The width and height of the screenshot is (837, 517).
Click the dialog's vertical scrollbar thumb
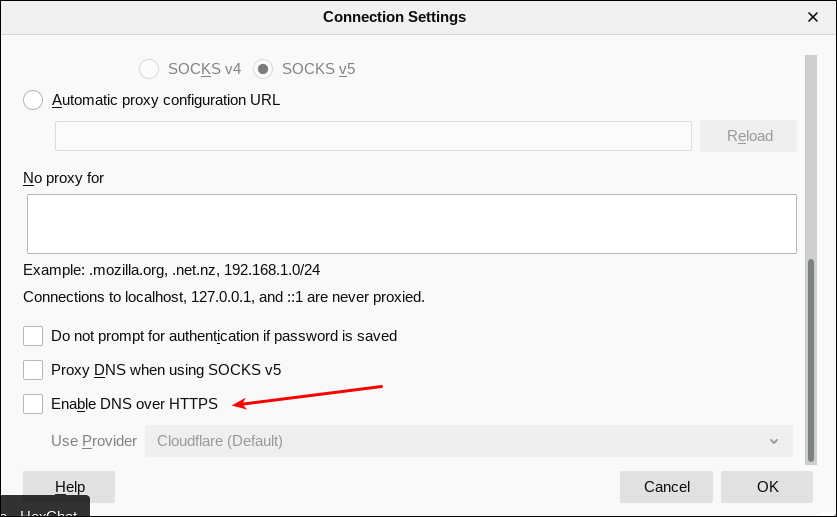click(811, 360)
